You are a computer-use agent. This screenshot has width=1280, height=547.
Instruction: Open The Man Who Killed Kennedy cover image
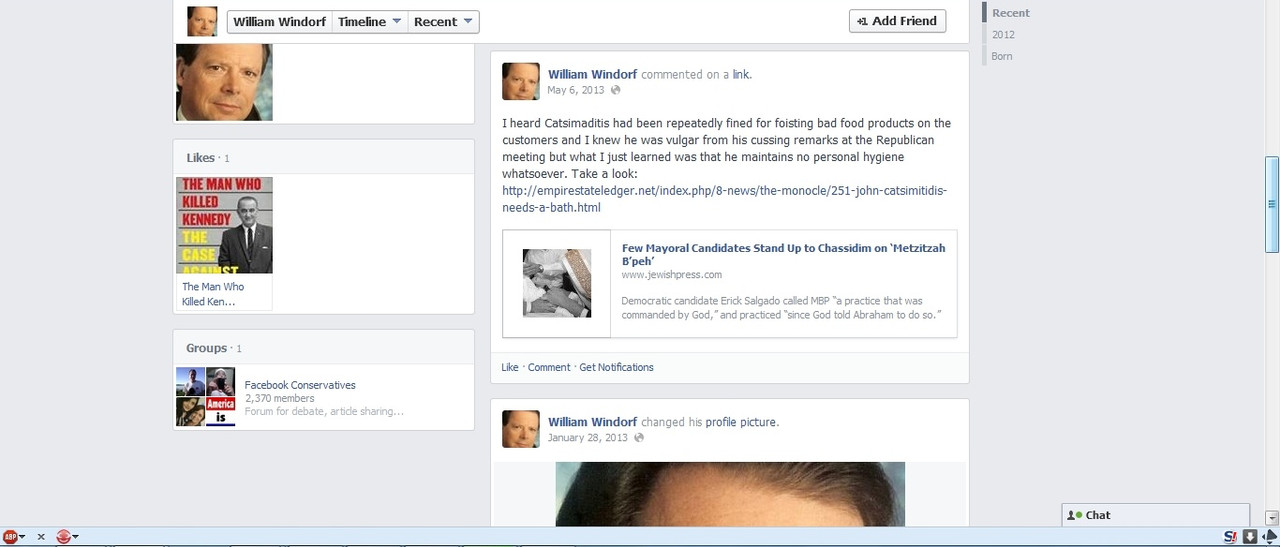[224, 225]
